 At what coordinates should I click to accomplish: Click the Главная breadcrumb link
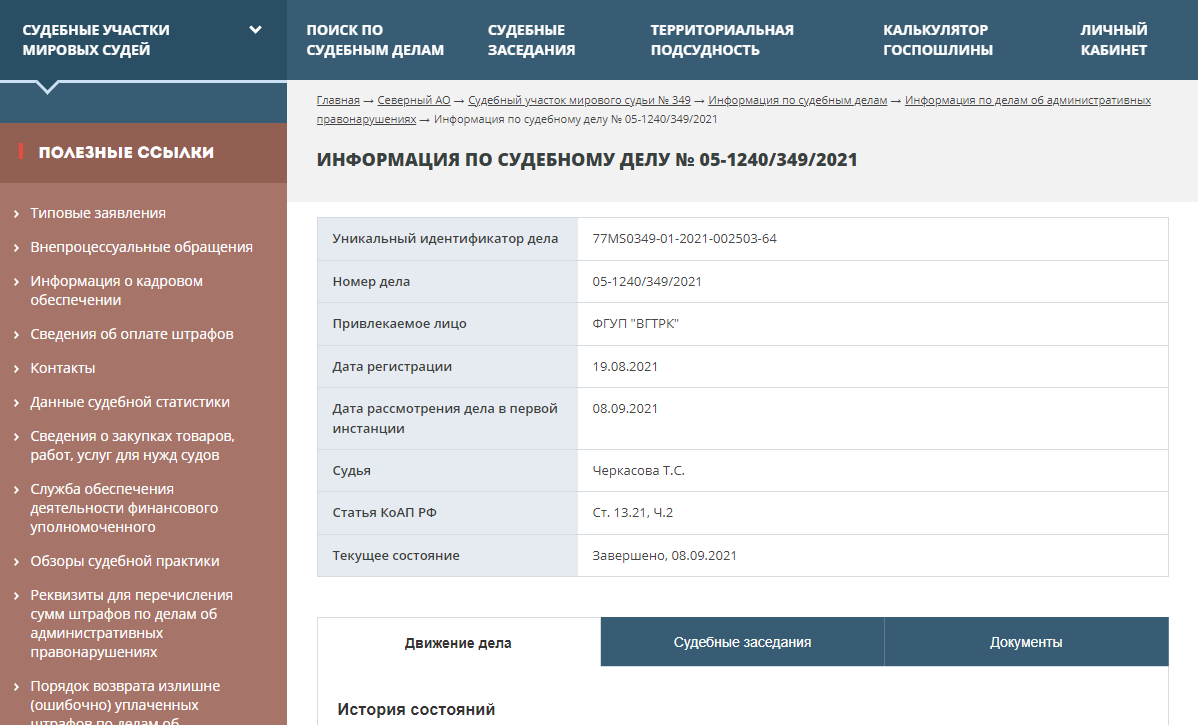point(338,100)
